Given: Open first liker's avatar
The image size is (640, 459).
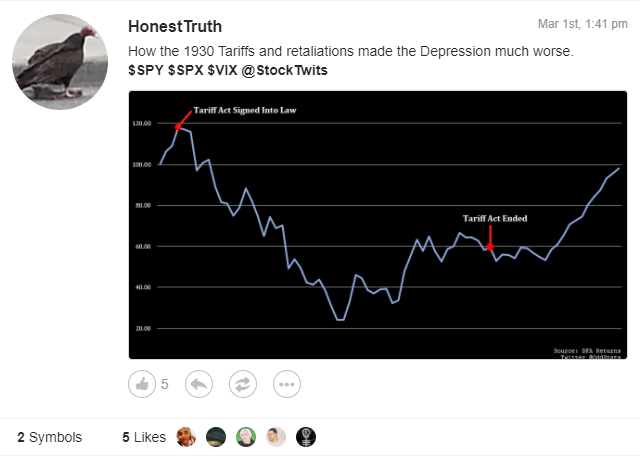Looking at the screenshot, I should tap(186, 437).
